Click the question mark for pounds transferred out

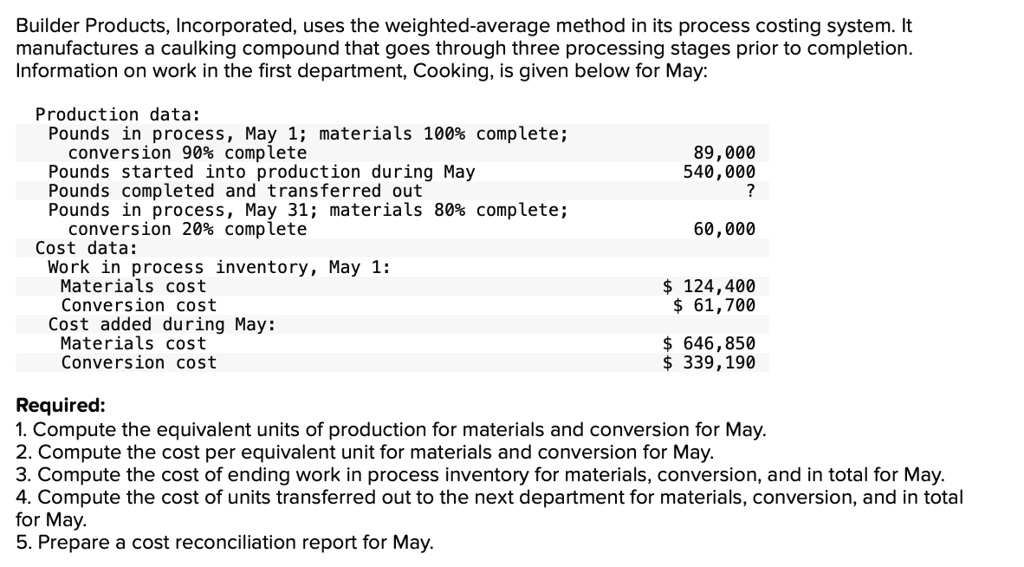(750, 191)
